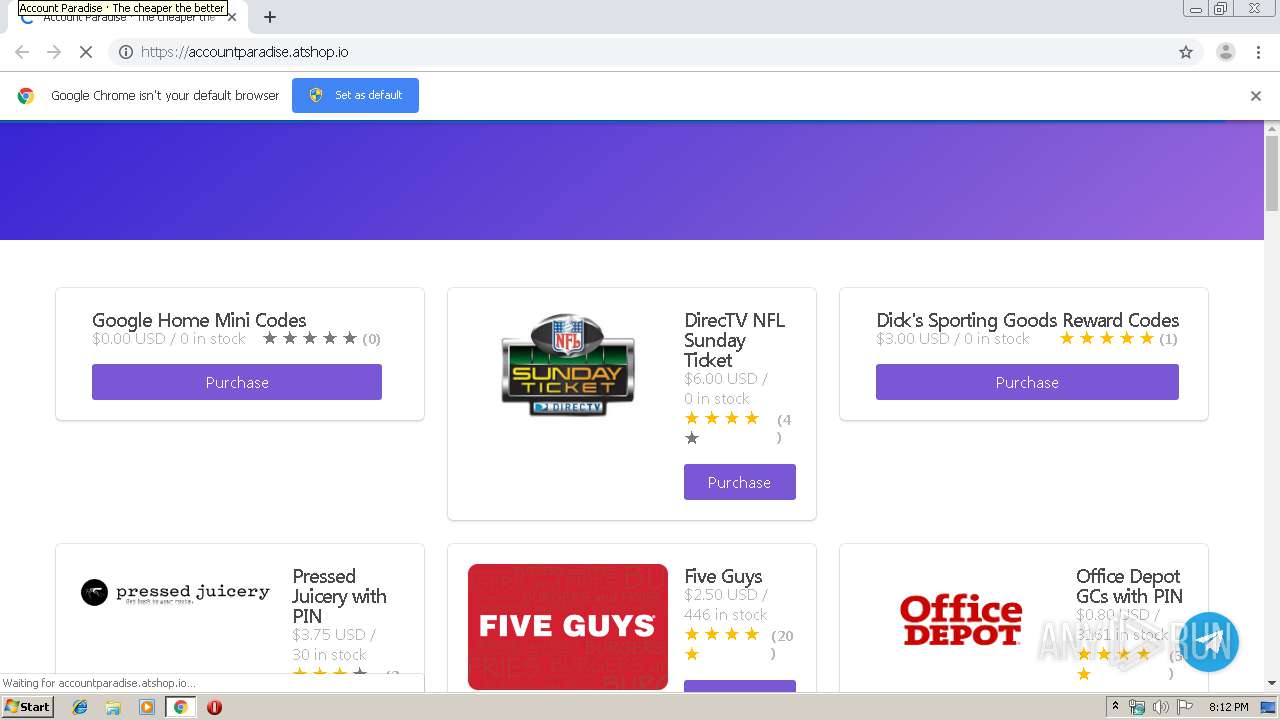Click the Telegram floating chat icon
This screenshot has height=720, width=1280.
(x=1208, y=642)
